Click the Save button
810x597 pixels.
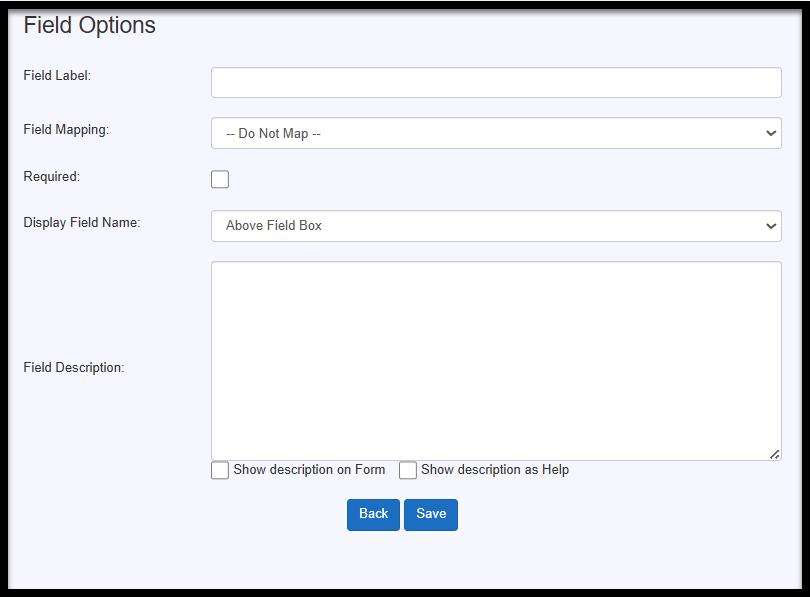click(x=431, y=514)
